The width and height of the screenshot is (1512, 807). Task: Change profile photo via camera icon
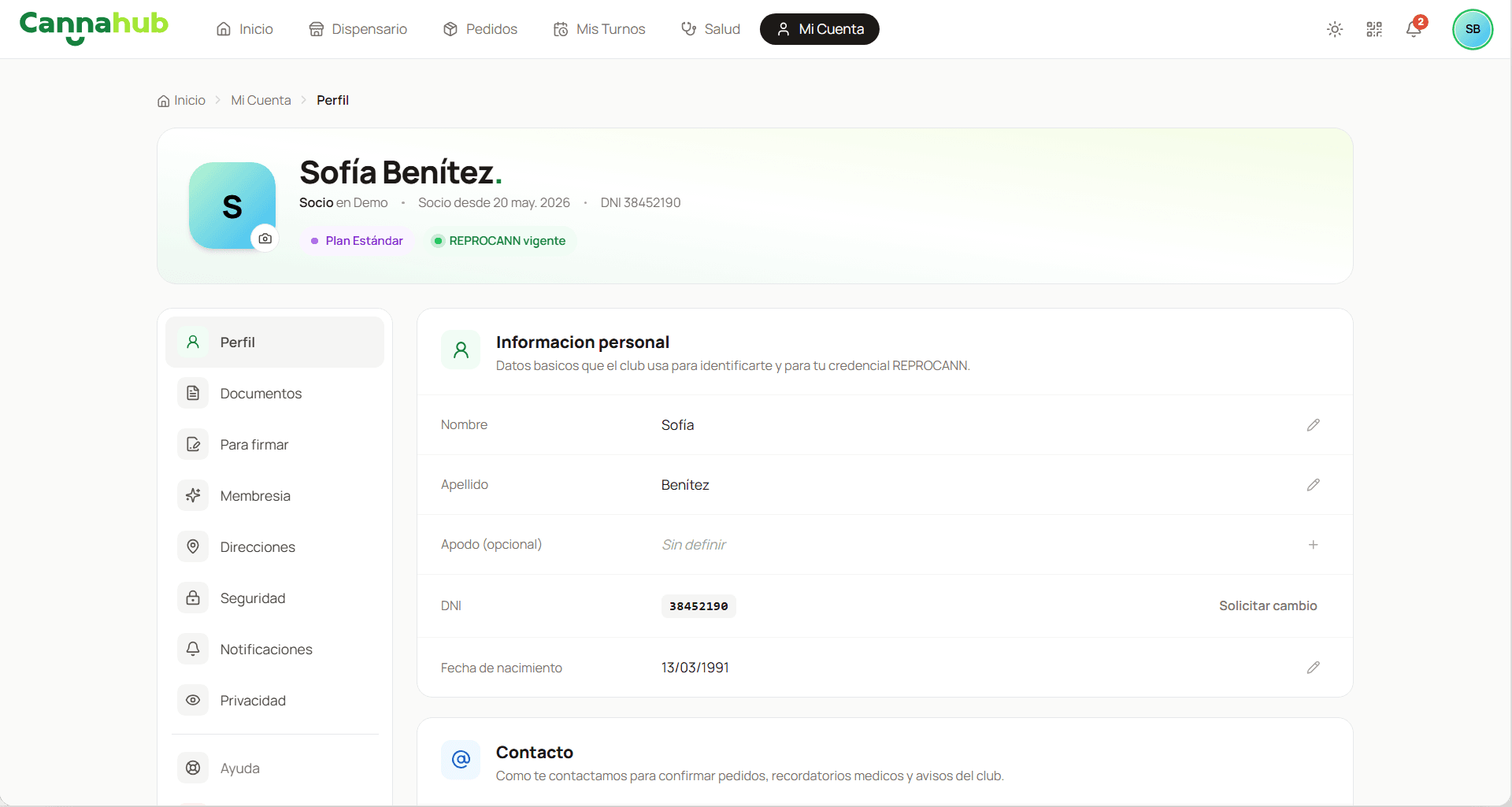tap(265, 239)
